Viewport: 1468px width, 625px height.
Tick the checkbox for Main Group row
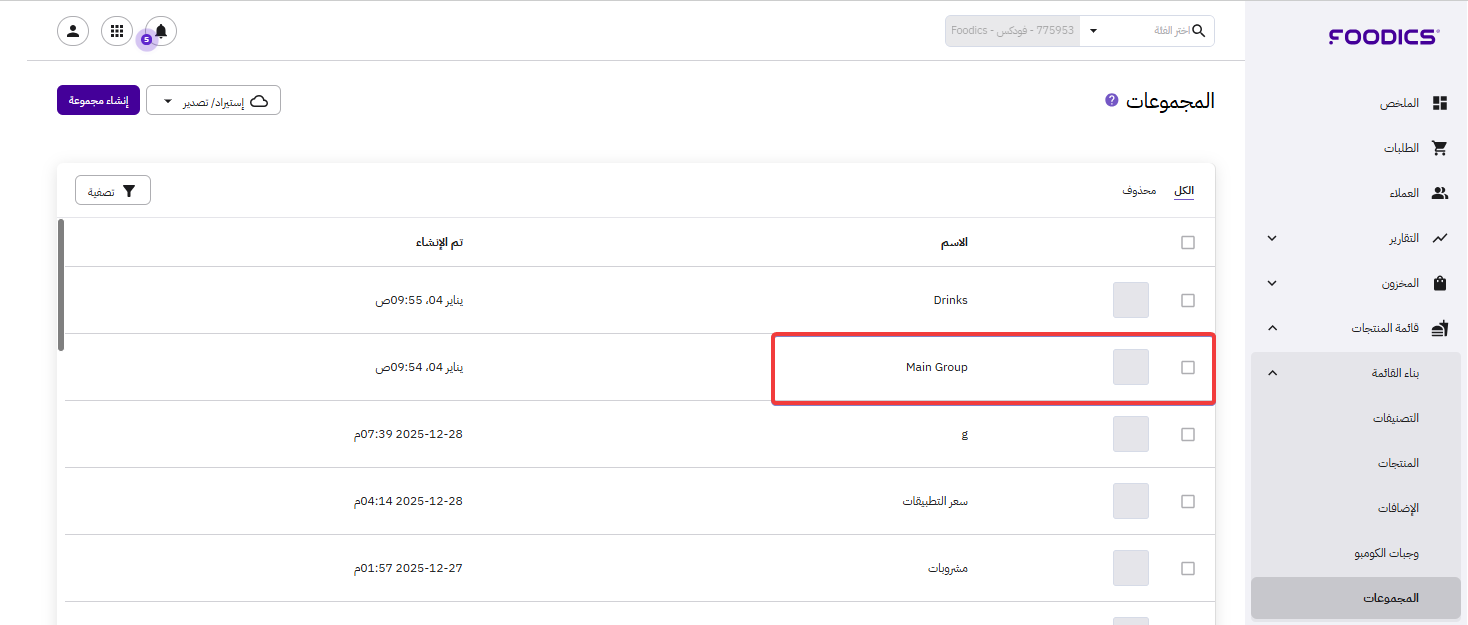pyautogui.click(x=1188, y=367)
